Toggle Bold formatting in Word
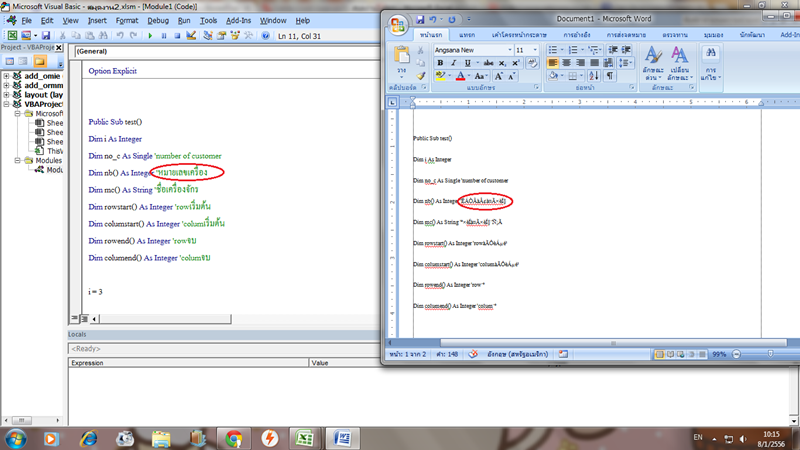This screenshot has height=450, width=800. pos(440,63)
